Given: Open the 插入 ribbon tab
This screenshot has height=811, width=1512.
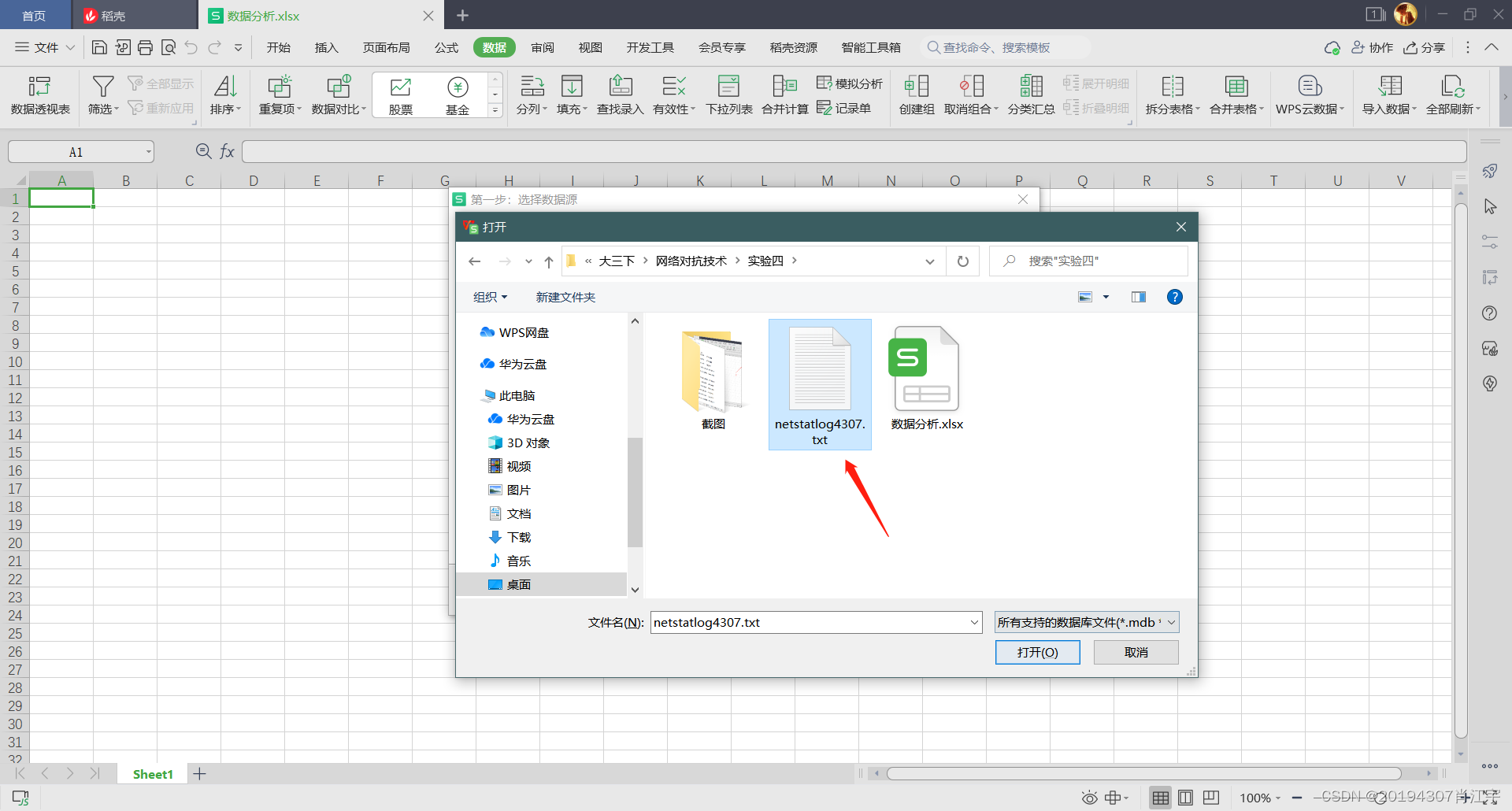Looking at the screenshot, I should [x=326, y=47].
